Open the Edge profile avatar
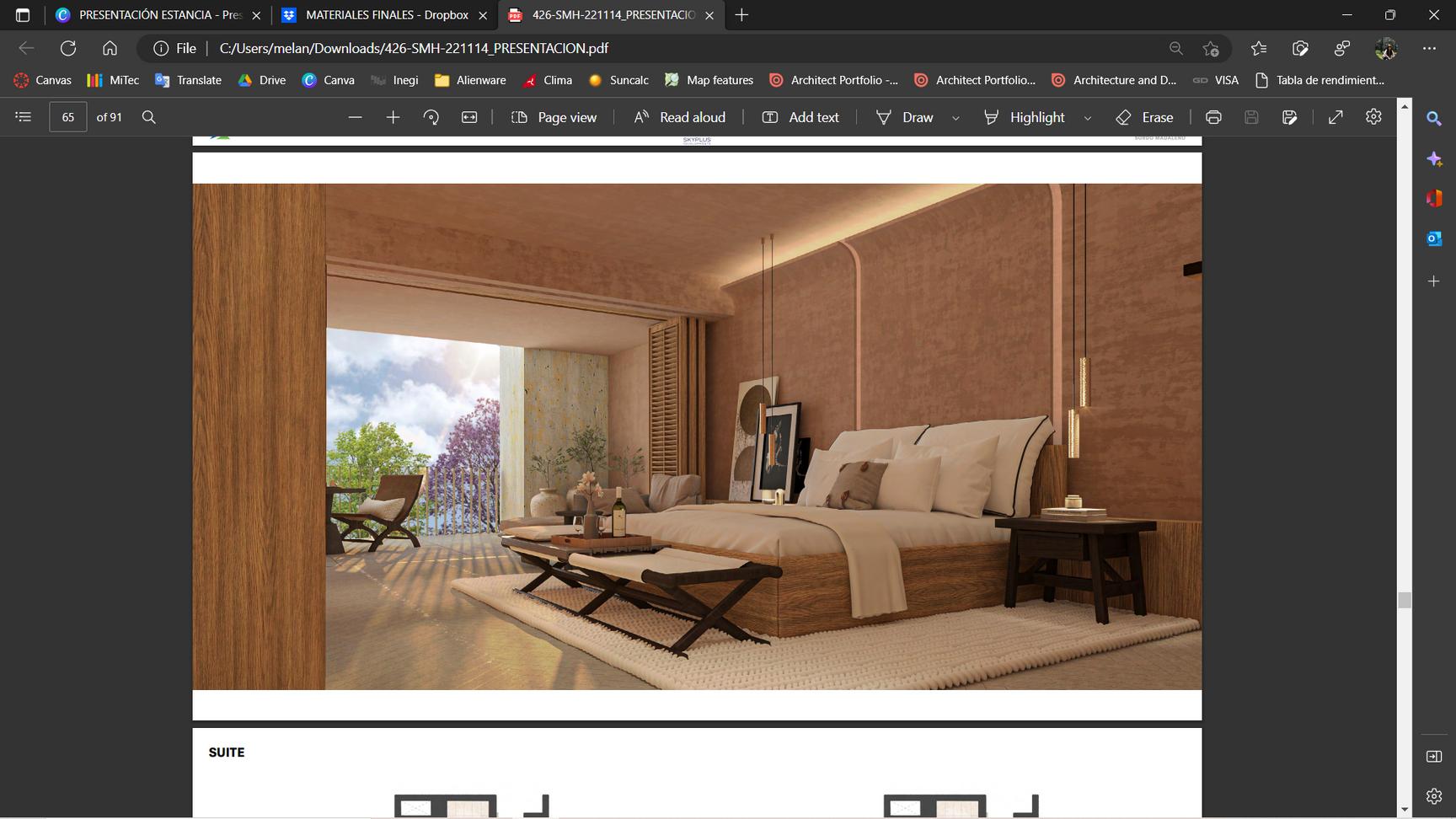Screen dimensions: 1456x819 [1386, 48]
